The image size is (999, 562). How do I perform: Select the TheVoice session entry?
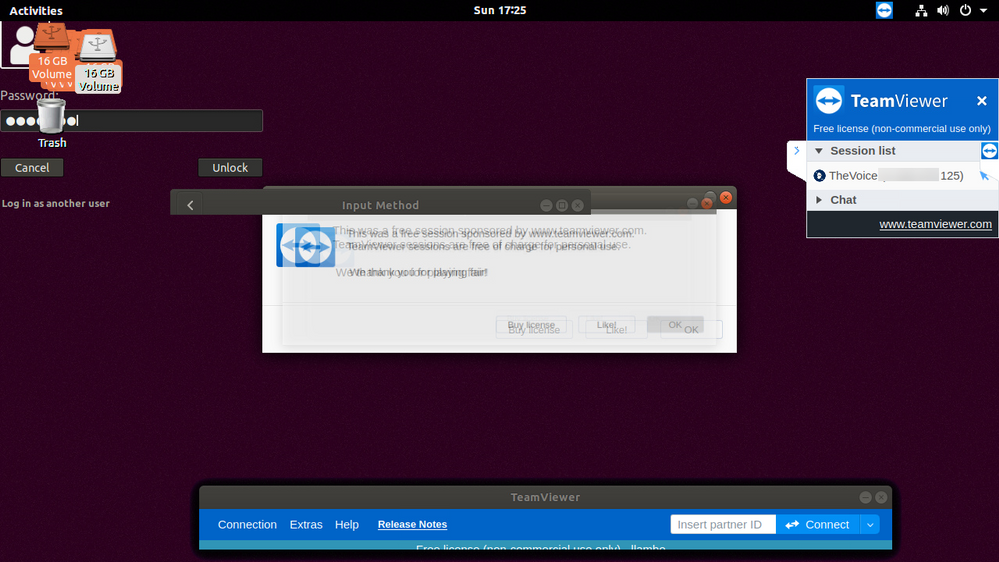[x=896, y=175]
